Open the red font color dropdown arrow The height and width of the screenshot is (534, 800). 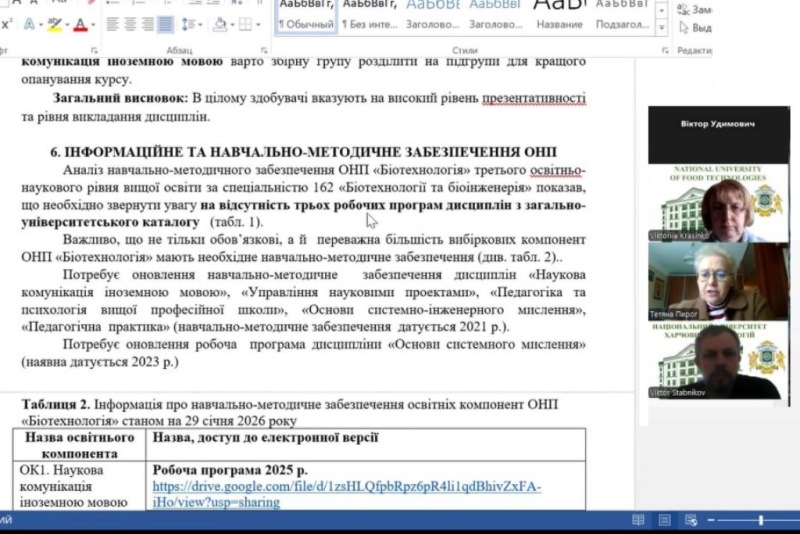tap(93, 24)
